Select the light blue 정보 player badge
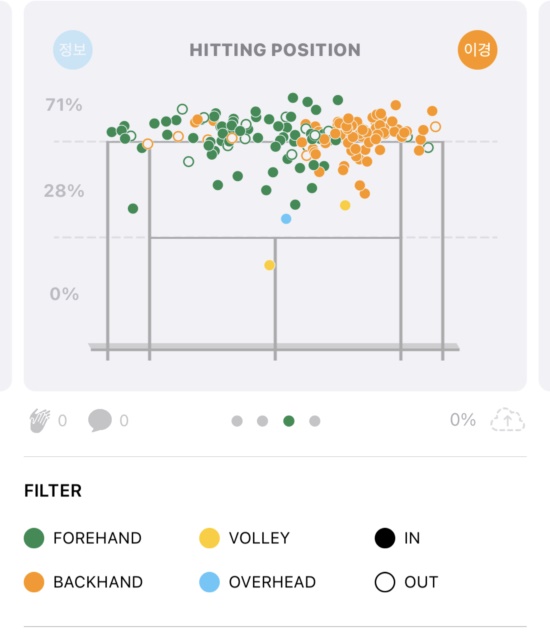This screenshot has width=550, height=641. coord(73,50)
